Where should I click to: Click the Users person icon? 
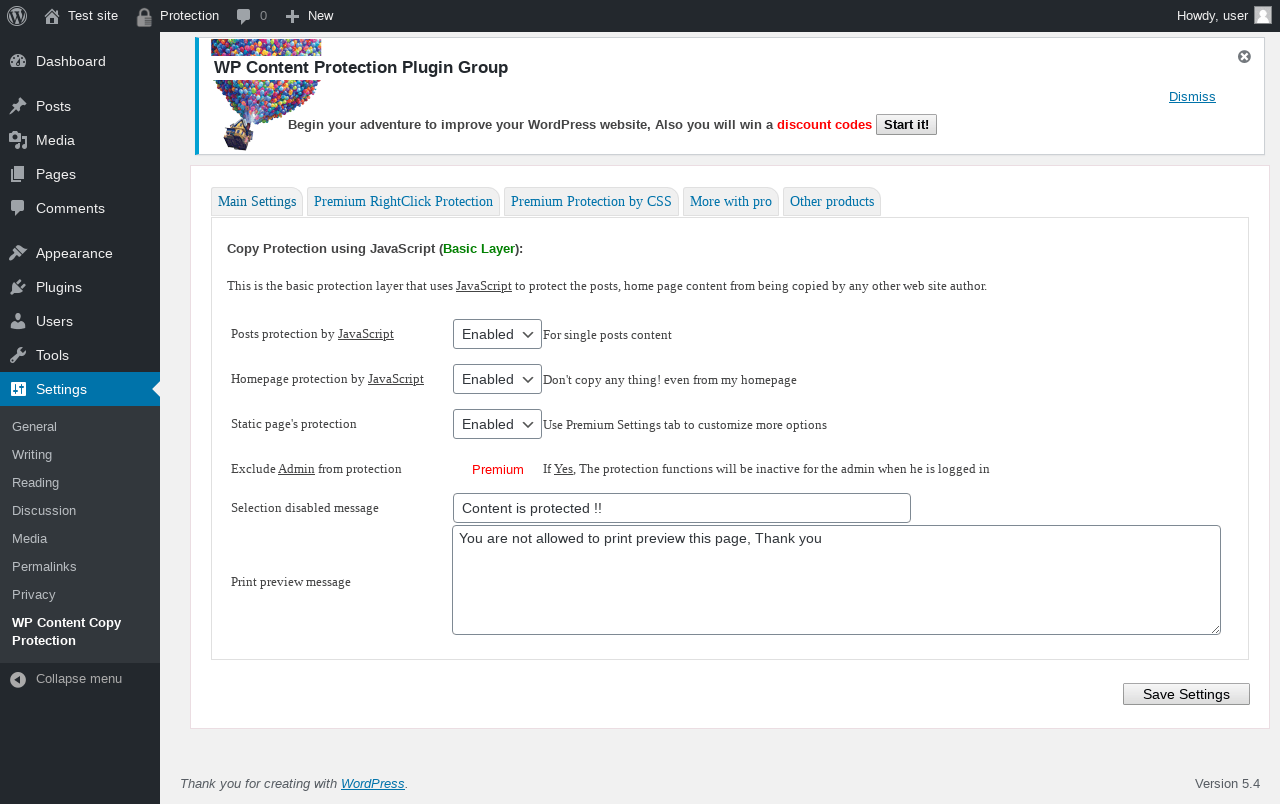pos(18,321)
